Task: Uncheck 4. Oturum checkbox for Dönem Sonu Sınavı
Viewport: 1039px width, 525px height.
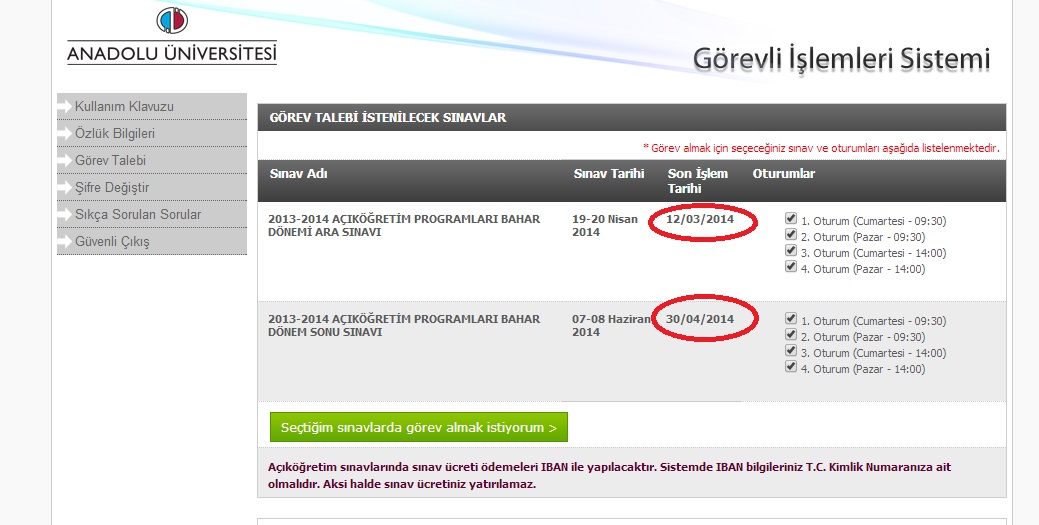Action: [x=791, y=367]
